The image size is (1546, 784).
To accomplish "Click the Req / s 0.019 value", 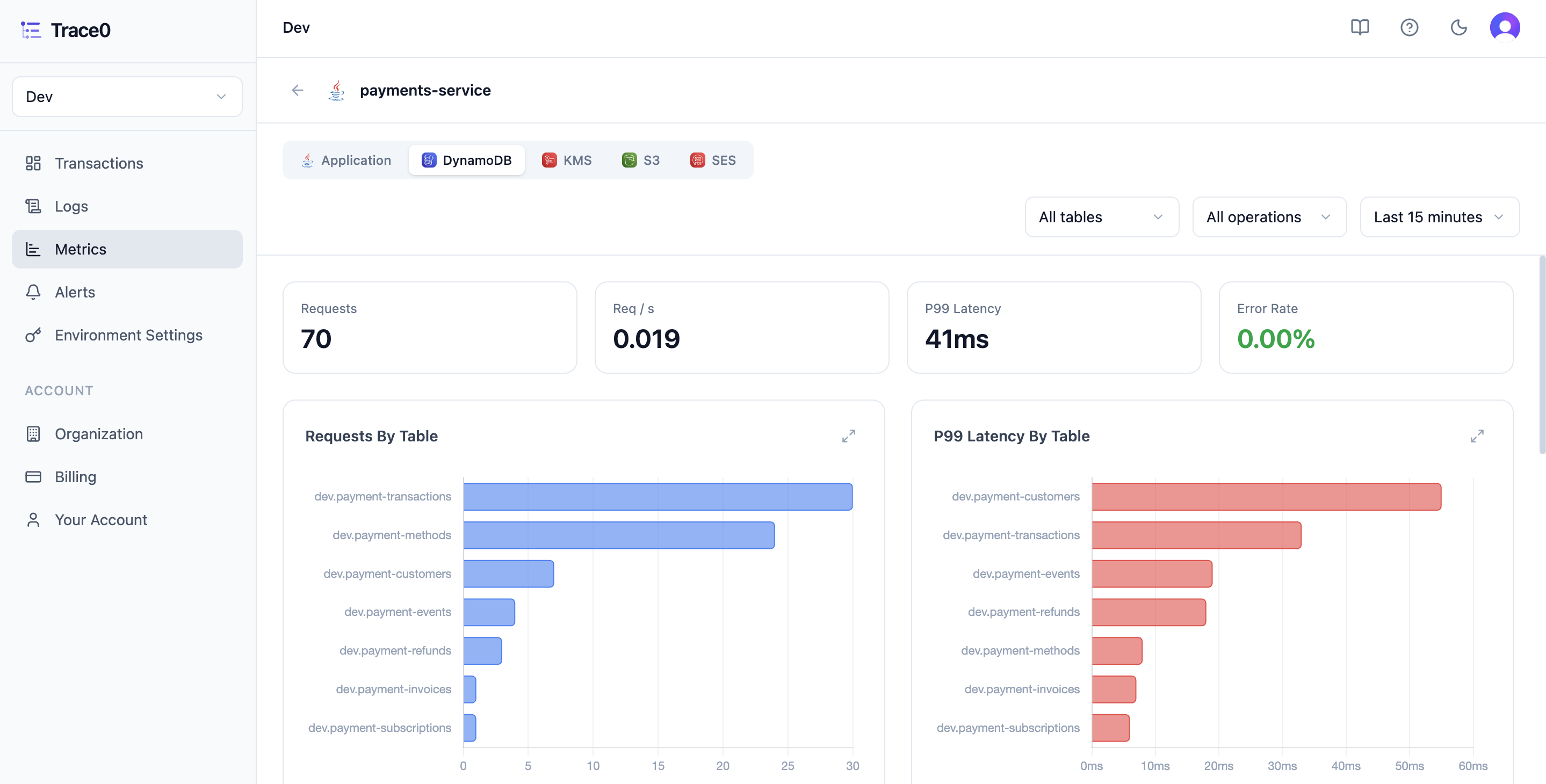I will coord(646,339).
